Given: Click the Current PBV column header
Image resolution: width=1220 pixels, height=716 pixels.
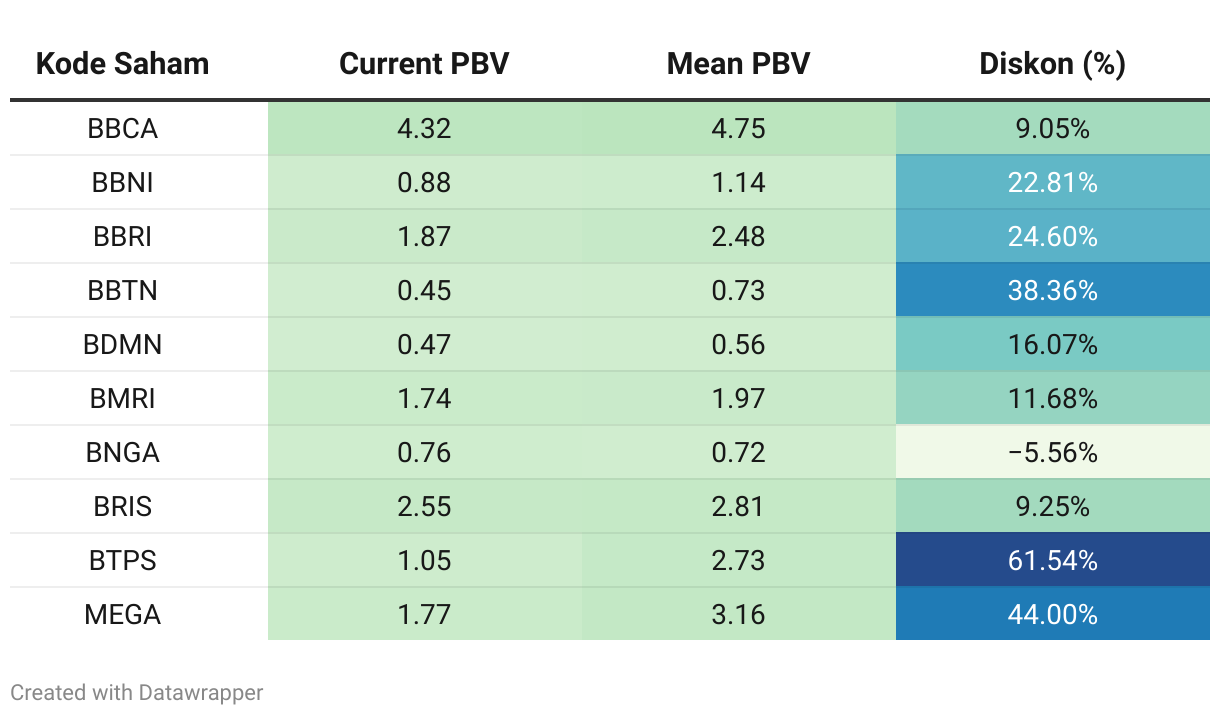Looking at the screenshot, I should 424,64.
